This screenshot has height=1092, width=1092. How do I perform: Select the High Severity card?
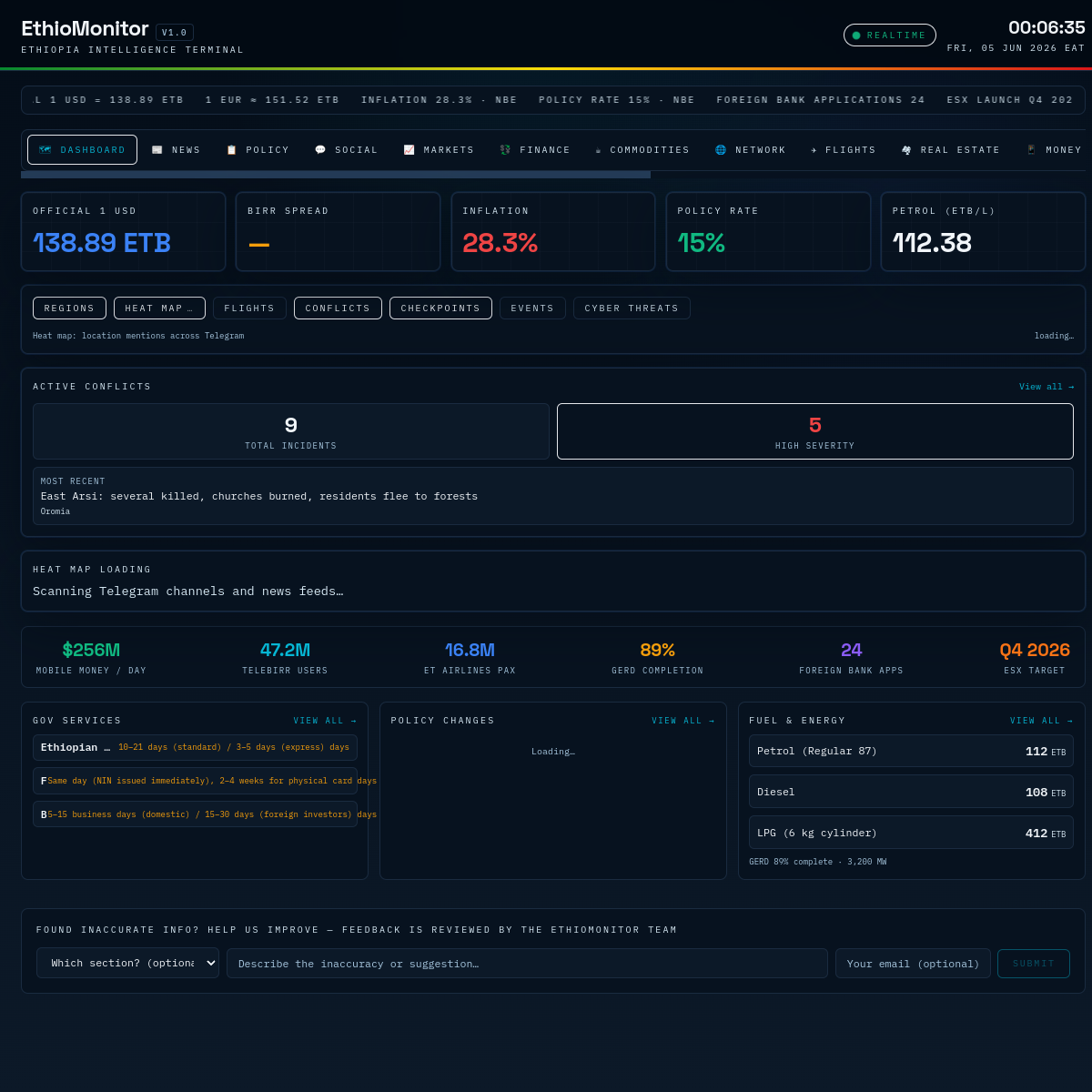pyautogui.click(x=815, y=431)
